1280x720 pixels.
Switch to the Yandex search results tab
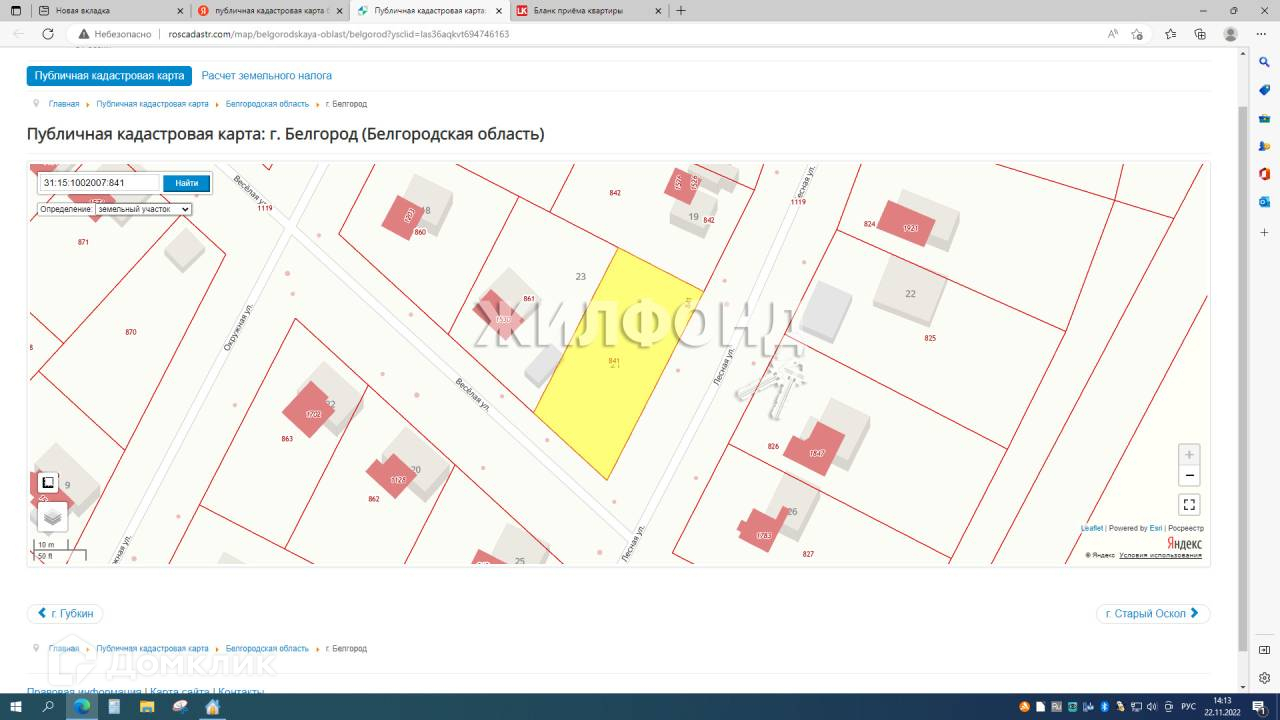point(270,11)
